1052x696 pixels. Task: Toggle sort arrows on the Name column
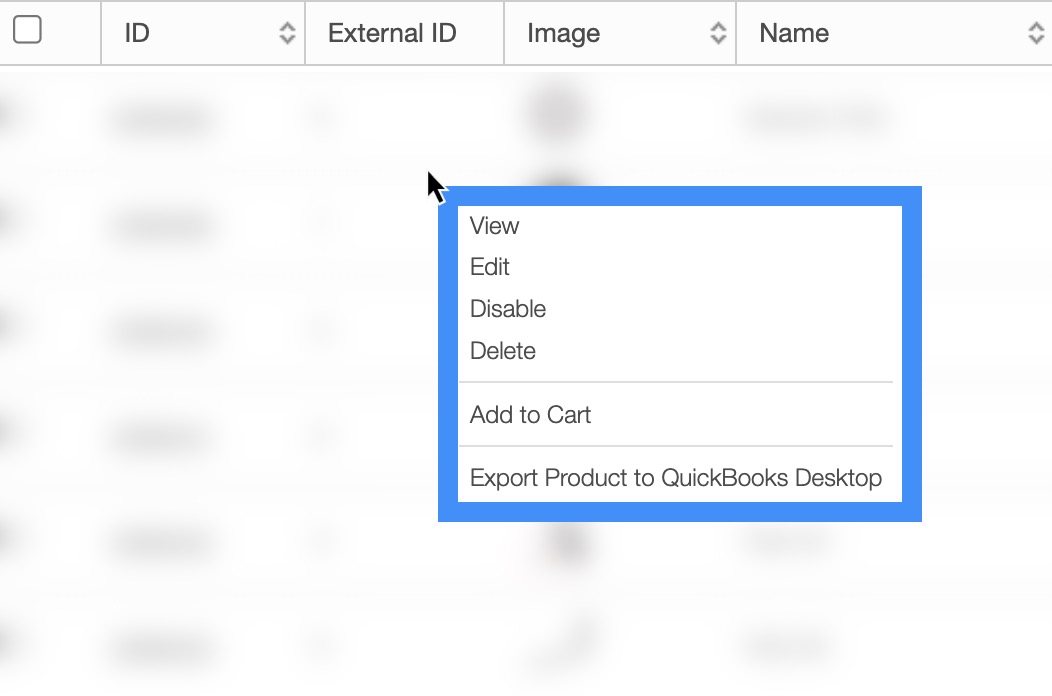coord(1036,33)
